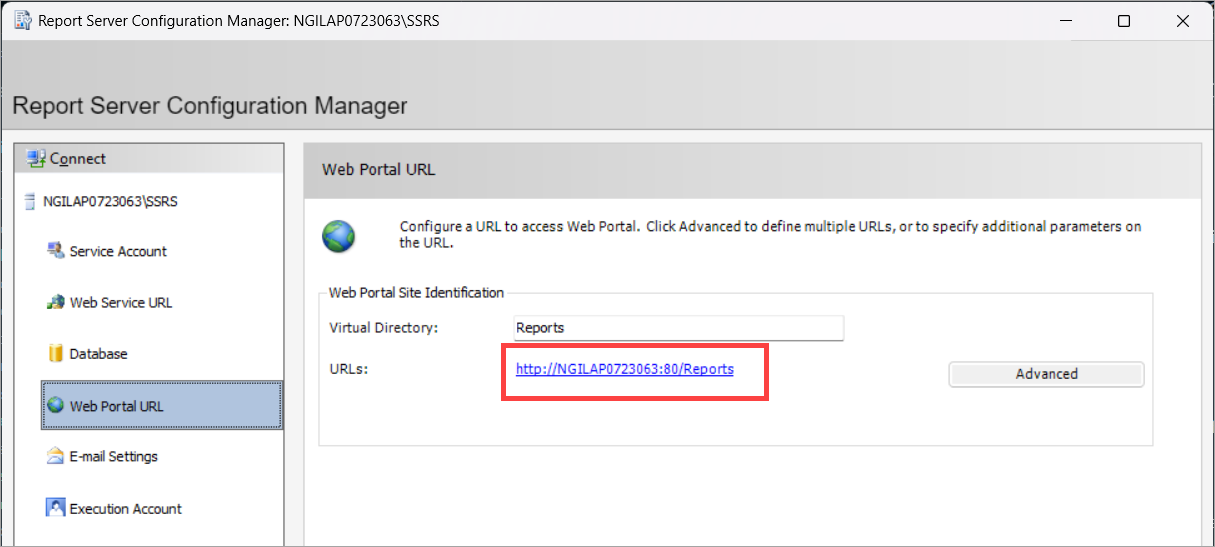Click the Web Portal URL globe icon
Viewport: 1215px width, 547px height.
click(56, 406)
